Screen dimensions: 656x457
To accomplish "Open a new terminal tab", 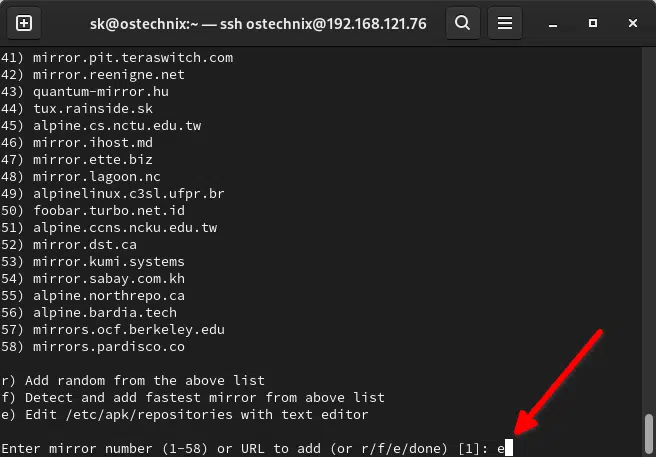I will pos(24,21).
